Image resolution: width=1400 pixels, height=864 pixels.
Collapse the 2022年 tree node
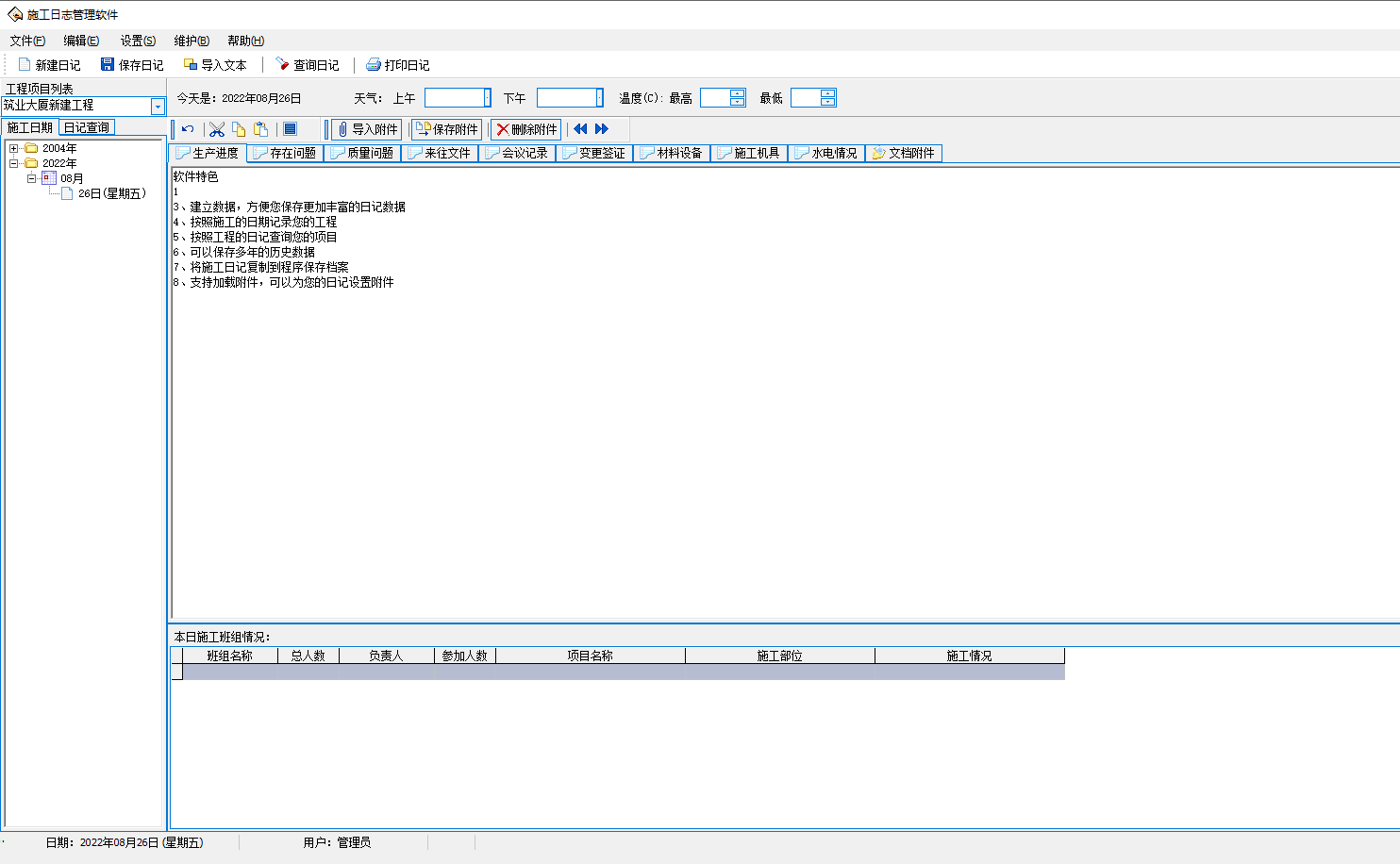pyautogui.click(x=13, y=163)
